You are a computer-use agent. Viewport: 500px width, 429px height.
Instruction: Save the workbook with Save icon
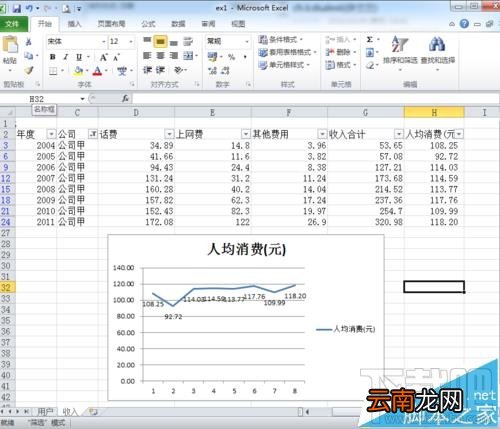(x=16, y=8)
